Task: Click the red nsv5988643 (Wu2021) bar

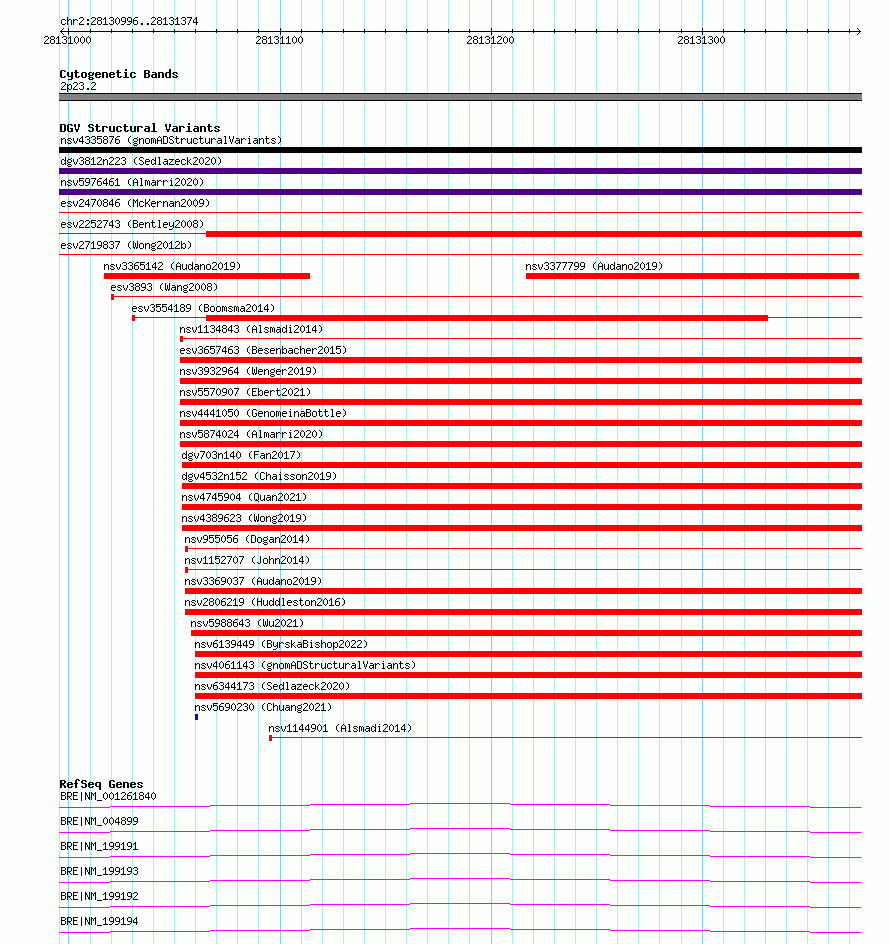Action: click(x=526, y=633)
